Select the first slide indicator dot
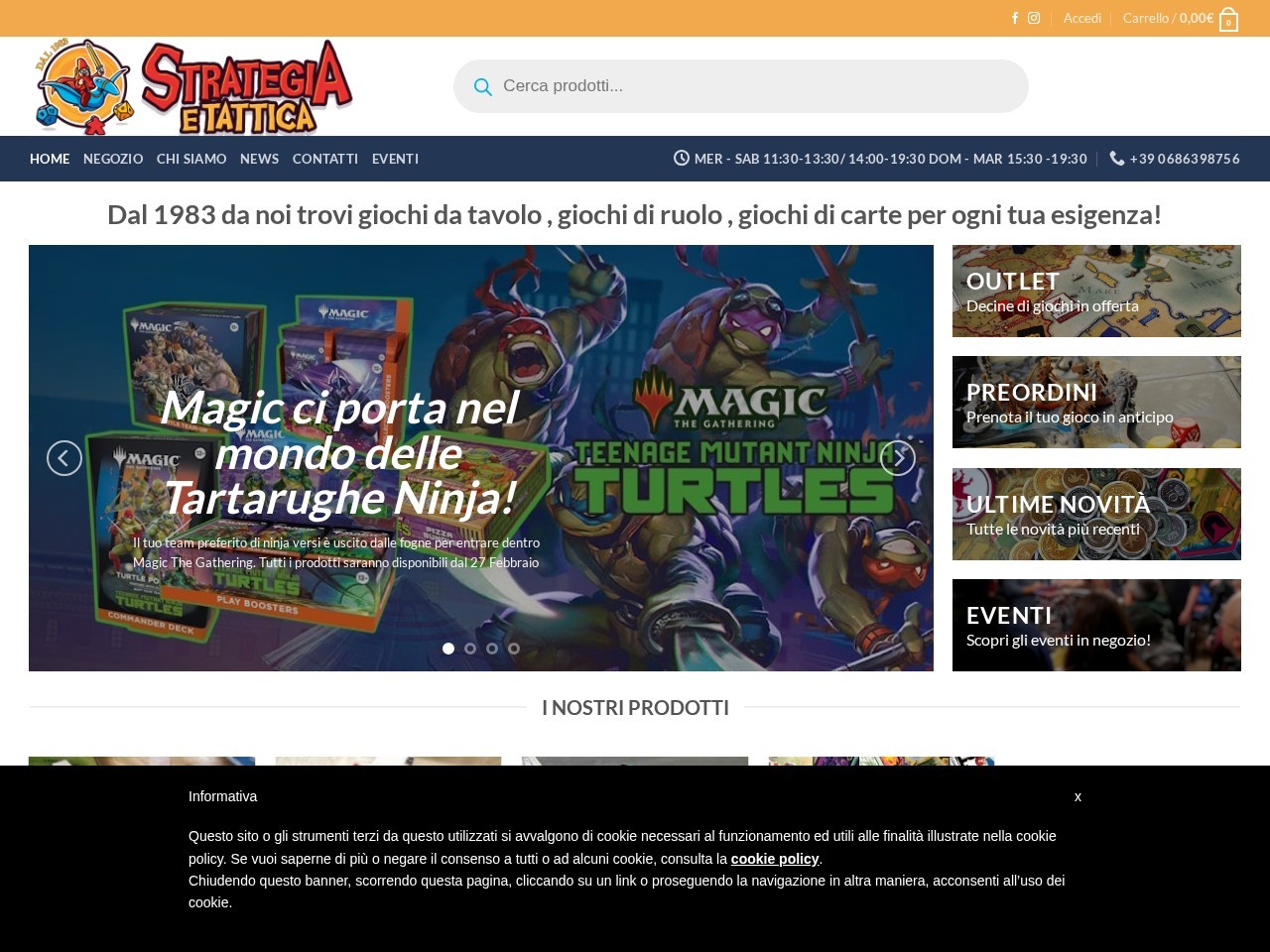Image resolution: width=1270 pixels, height=952 pixels. pos(447,648)
